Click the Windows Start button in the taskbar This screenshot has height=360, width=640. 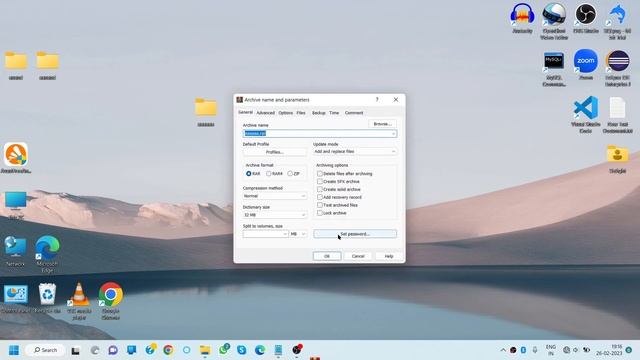click(14, 350)
